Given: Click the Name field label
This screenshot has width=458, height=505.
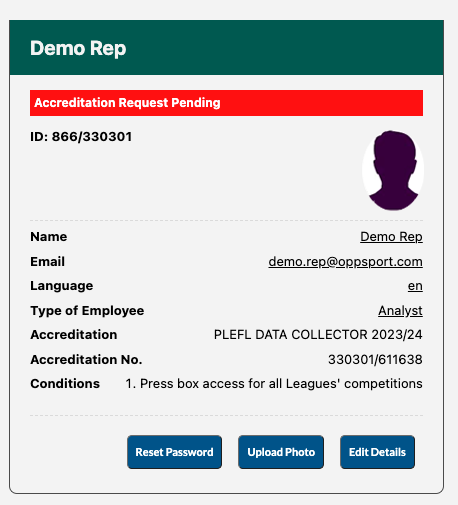Looking at the screenshot, I should (x=49, y=237).
